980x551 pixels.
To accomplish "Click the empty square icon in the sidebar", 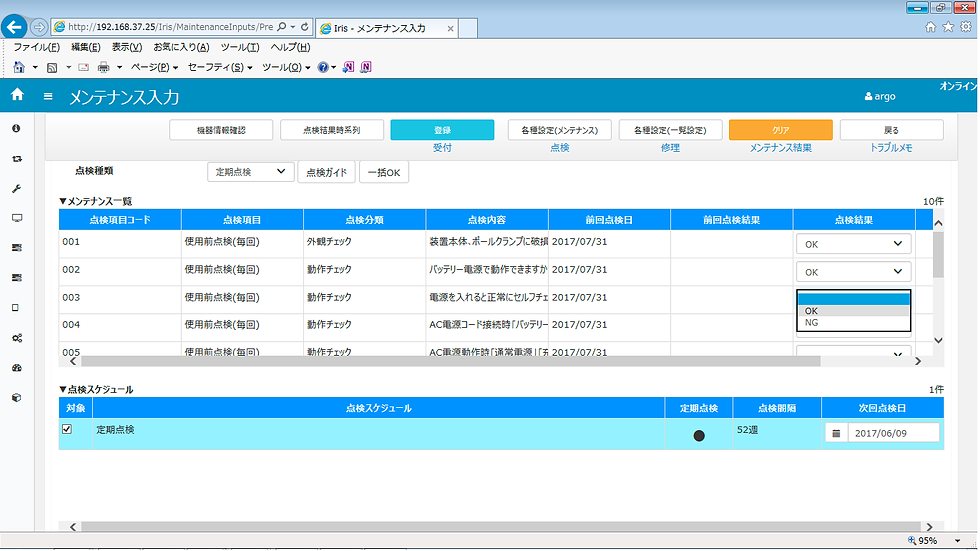I will pos(16,307).
